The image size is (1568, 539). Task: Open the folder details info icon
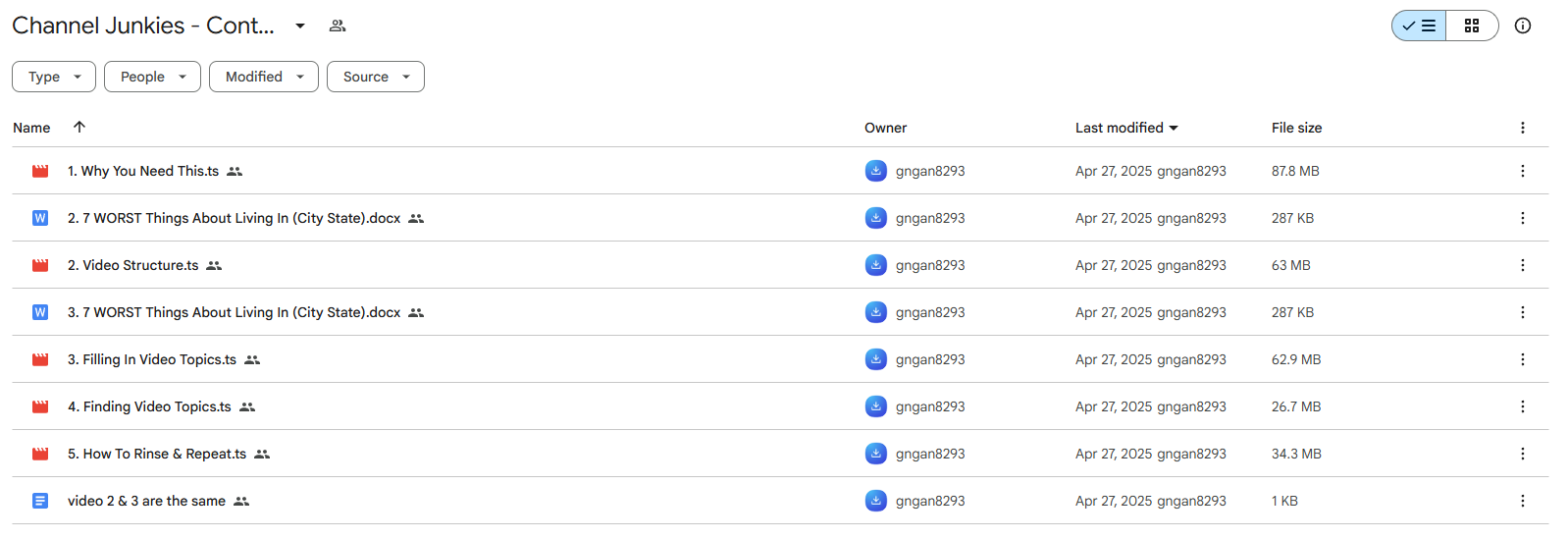pos(1522,26)
